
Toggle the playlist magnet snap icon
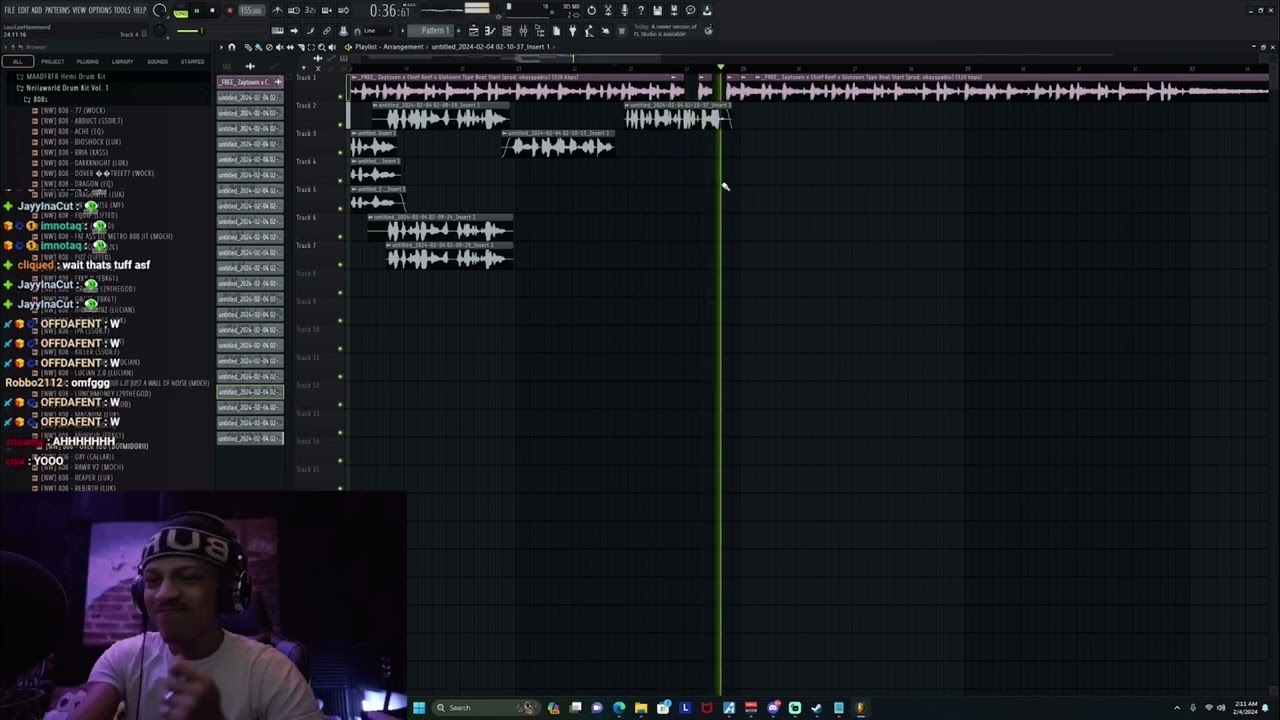232,47
